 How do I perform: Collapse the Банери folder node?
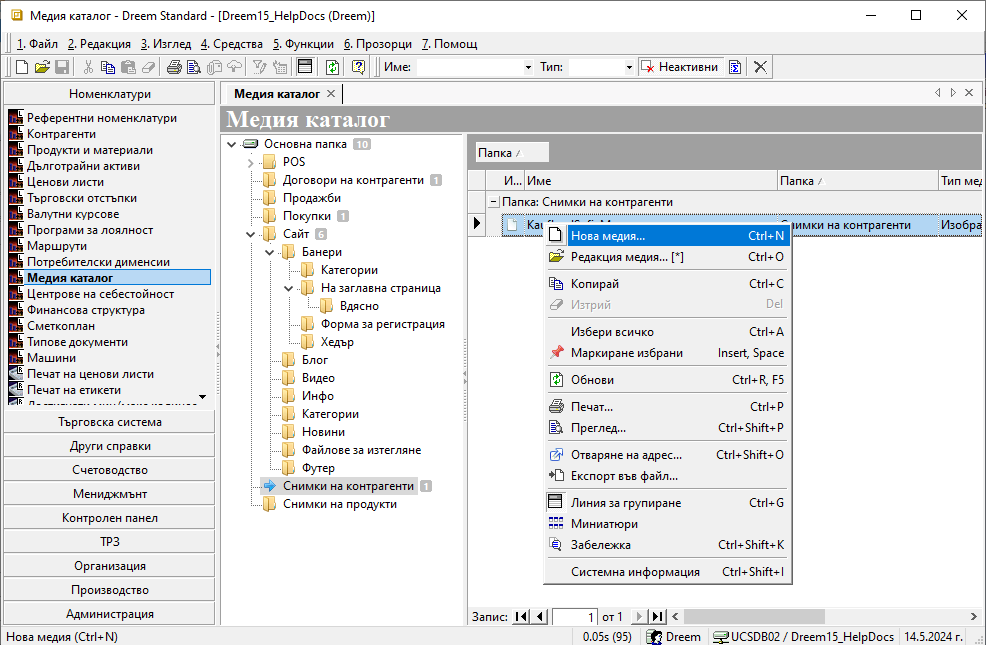[x=269, y=252]
